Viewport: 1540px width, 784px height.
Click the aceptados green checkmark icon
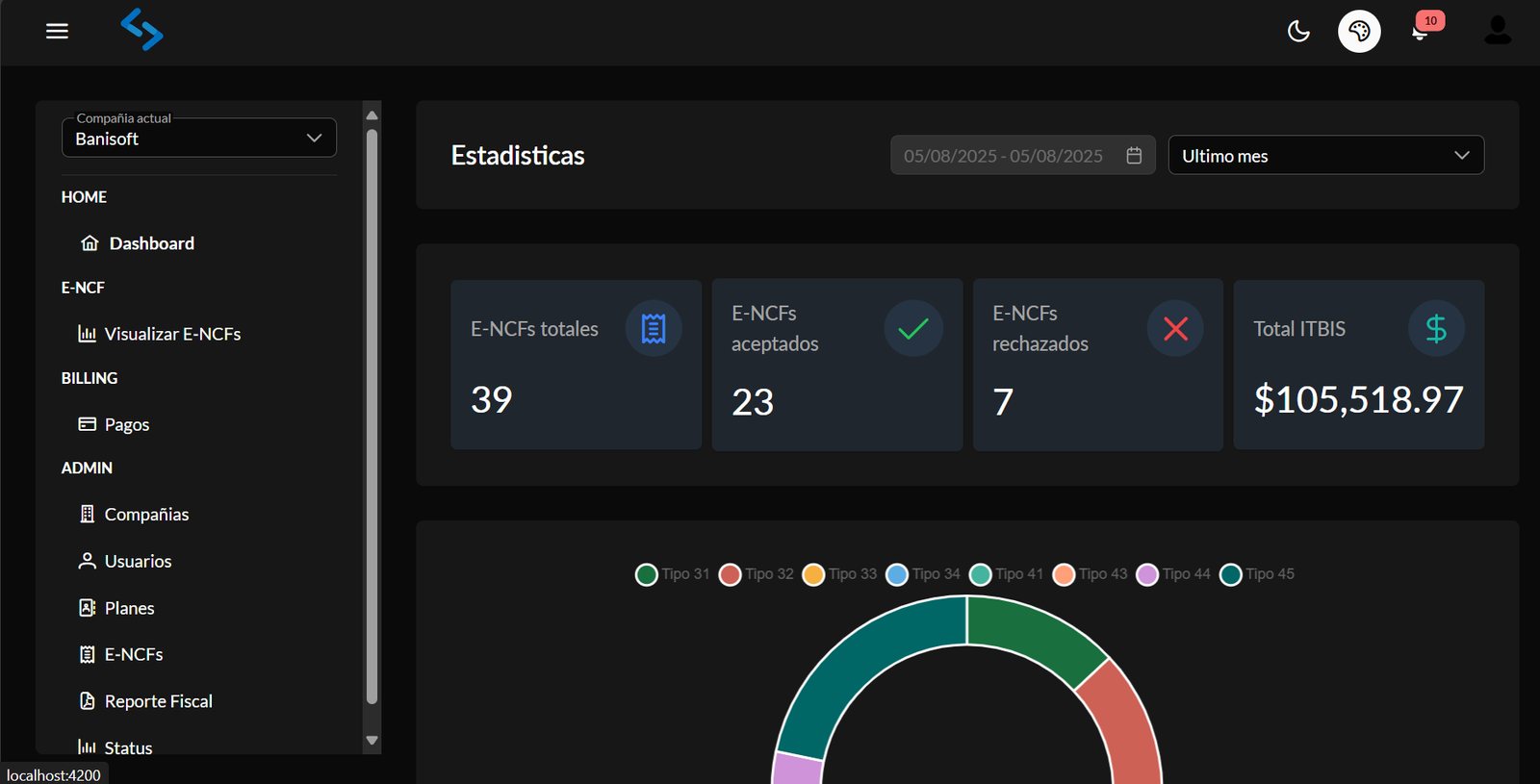pyautogui.click(x=912, y=329)
